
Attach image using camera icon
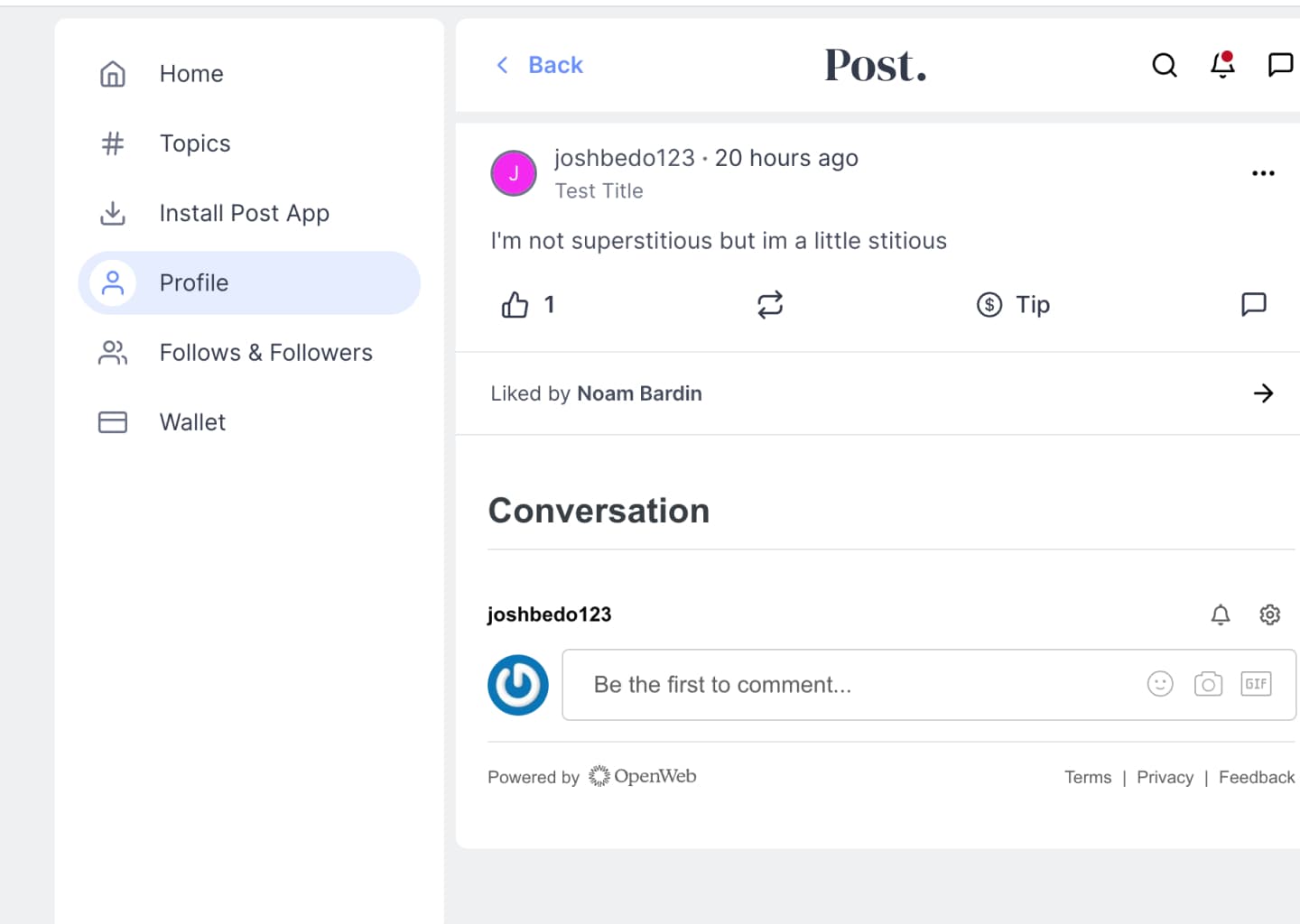(x=1208, y=684)
